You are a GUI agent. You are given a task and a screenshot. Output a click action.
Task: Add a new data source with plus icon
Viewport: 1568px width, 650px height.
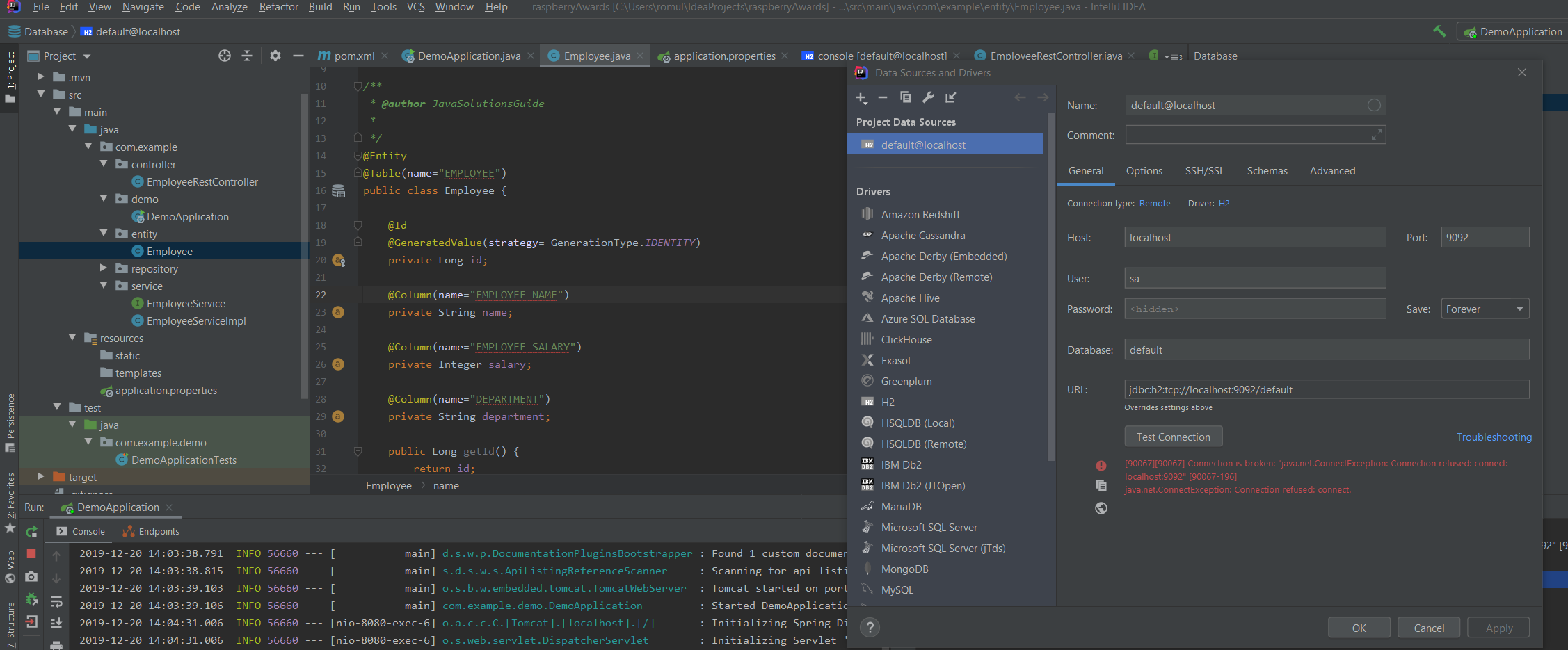pos(861,98)
